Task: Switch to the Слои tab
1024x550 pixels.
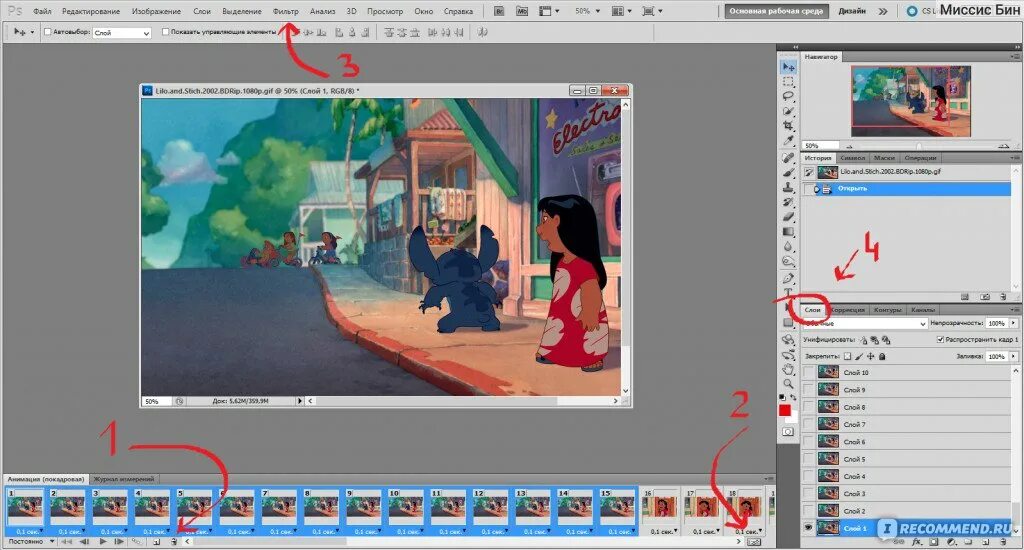Action: coord(813,310)
